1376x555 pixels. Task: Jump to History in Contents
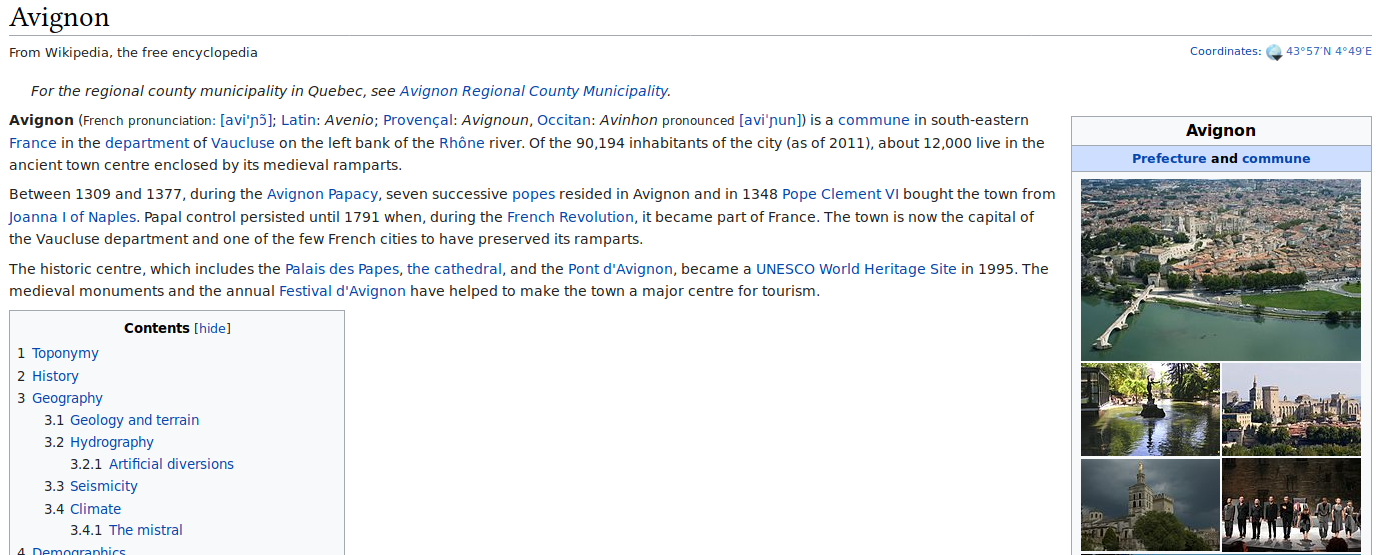click(55, 377)
